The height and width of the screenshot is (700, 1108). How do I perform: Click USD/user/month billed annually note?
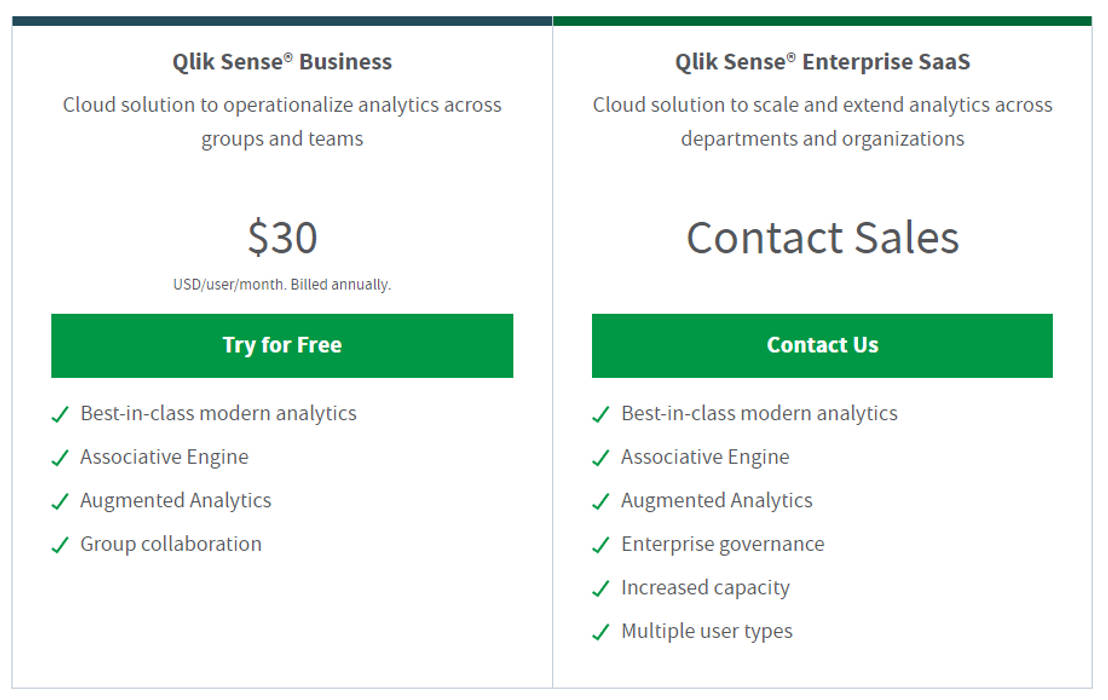click(x=282, y=285)
